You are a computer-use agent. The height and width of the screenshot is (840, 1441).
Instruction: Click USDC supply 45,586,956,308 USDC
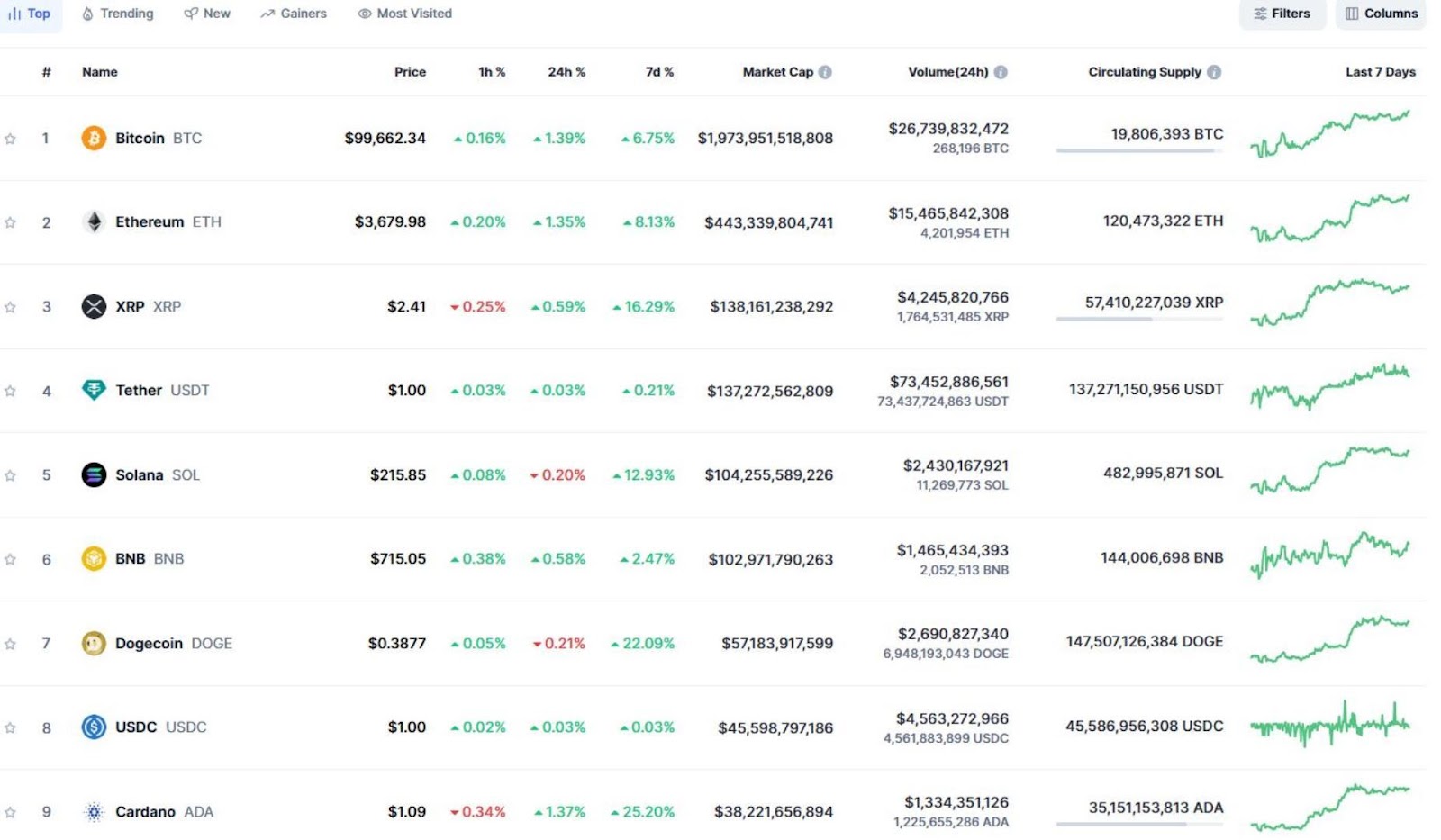tap(1145, 726)
